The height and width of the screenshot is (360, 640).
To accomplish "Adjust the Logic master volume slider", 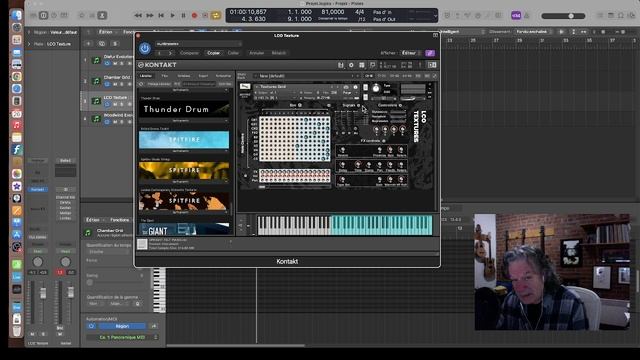I will click(x=563, y=16).
